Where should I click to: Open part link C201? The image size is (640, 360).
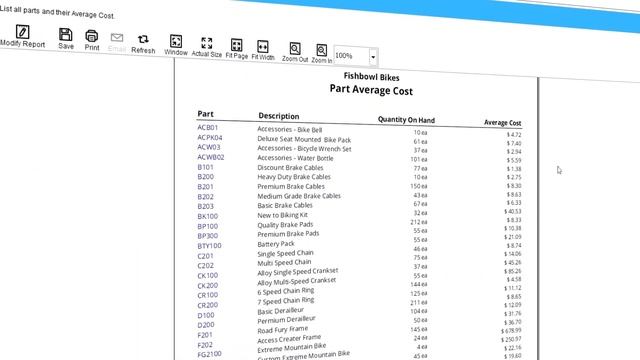coord(205,256)
